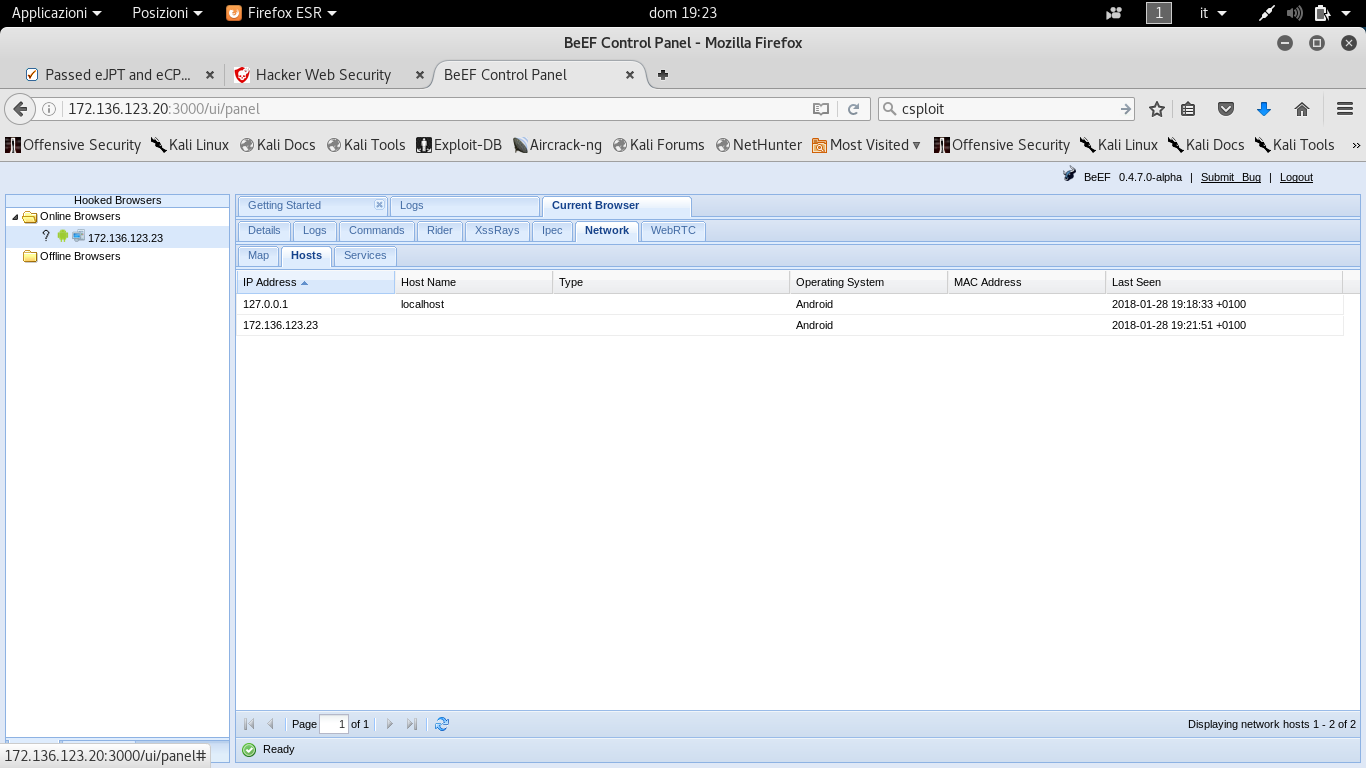Viewport: 1366px width, 768px height.
Task: Open Kali Forums bookmark
Action: [659, 145]
